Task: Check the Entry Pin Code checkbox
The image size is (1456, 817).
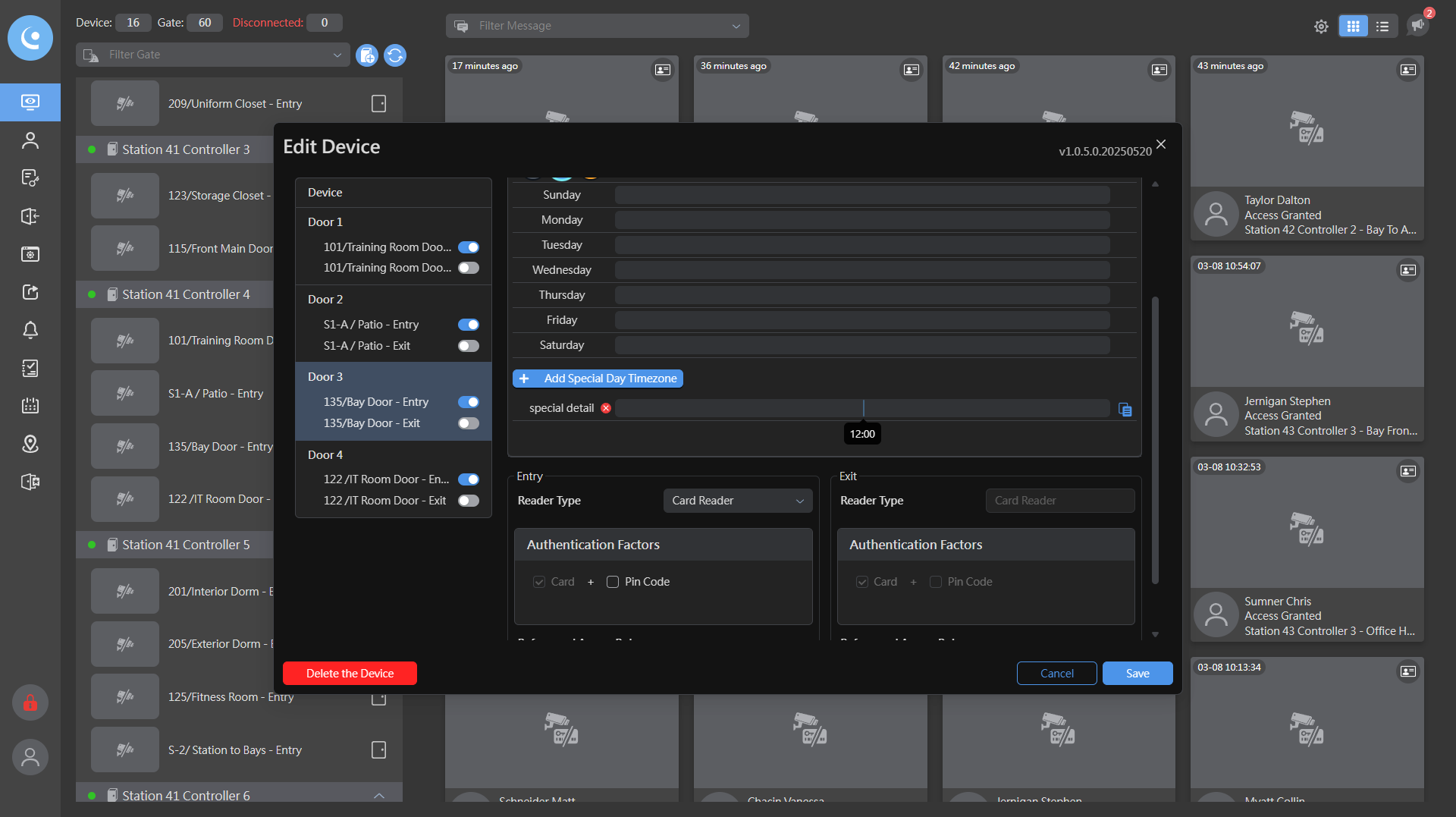Action: point(613,582)
